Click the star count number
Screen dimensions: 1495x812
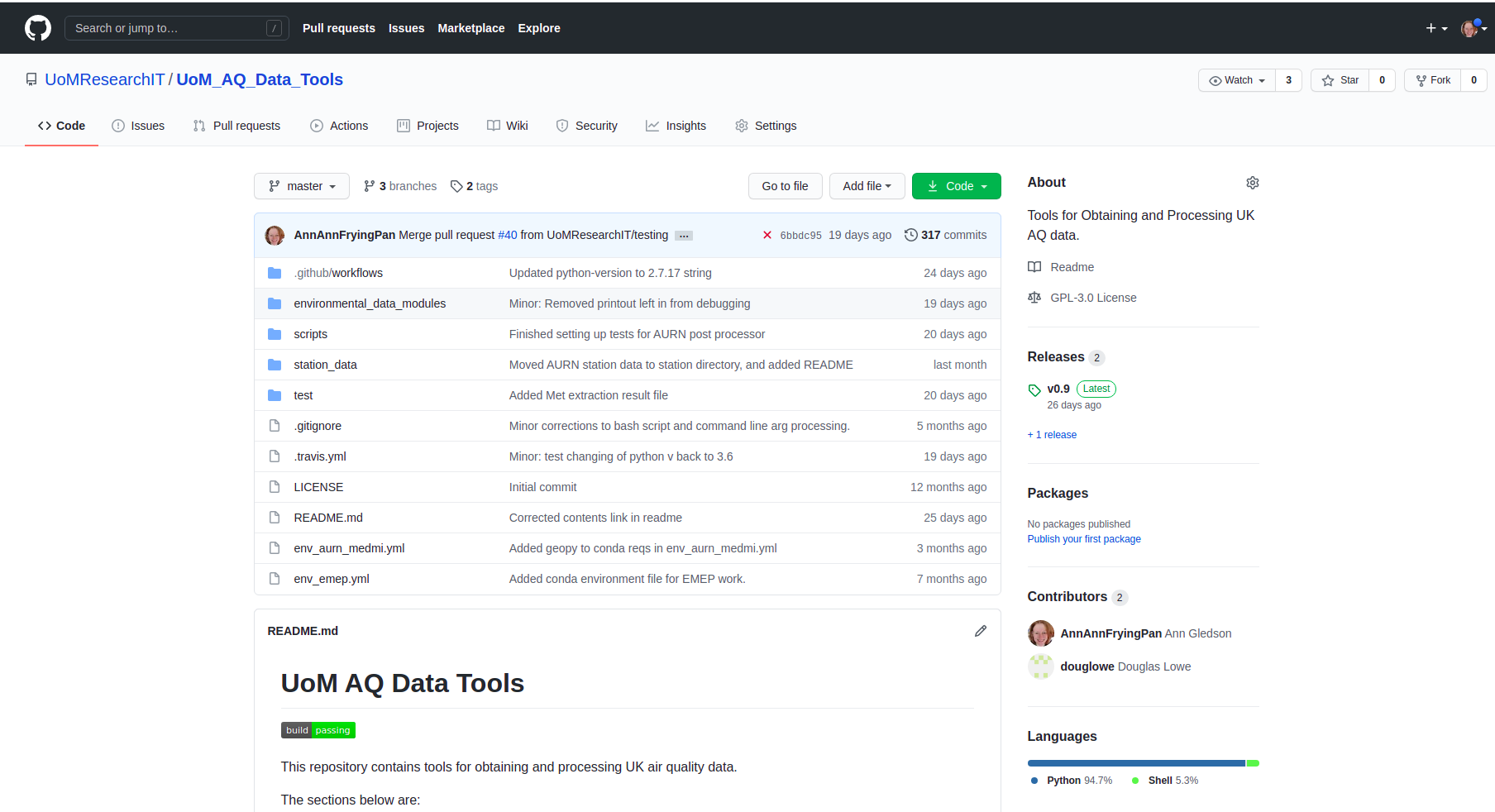pyautogui.click(x=1383, y=80)
